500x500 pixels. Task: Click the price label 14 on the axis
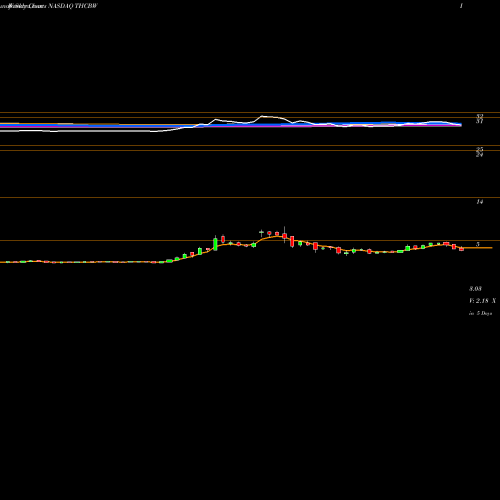pos(480,202)
